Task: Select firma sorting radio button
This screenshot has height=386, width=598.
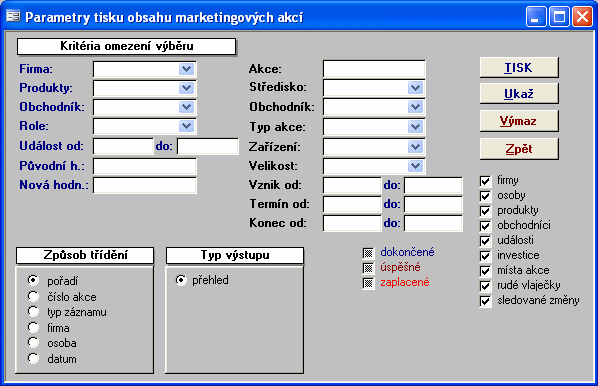Action: click(33, 327)
